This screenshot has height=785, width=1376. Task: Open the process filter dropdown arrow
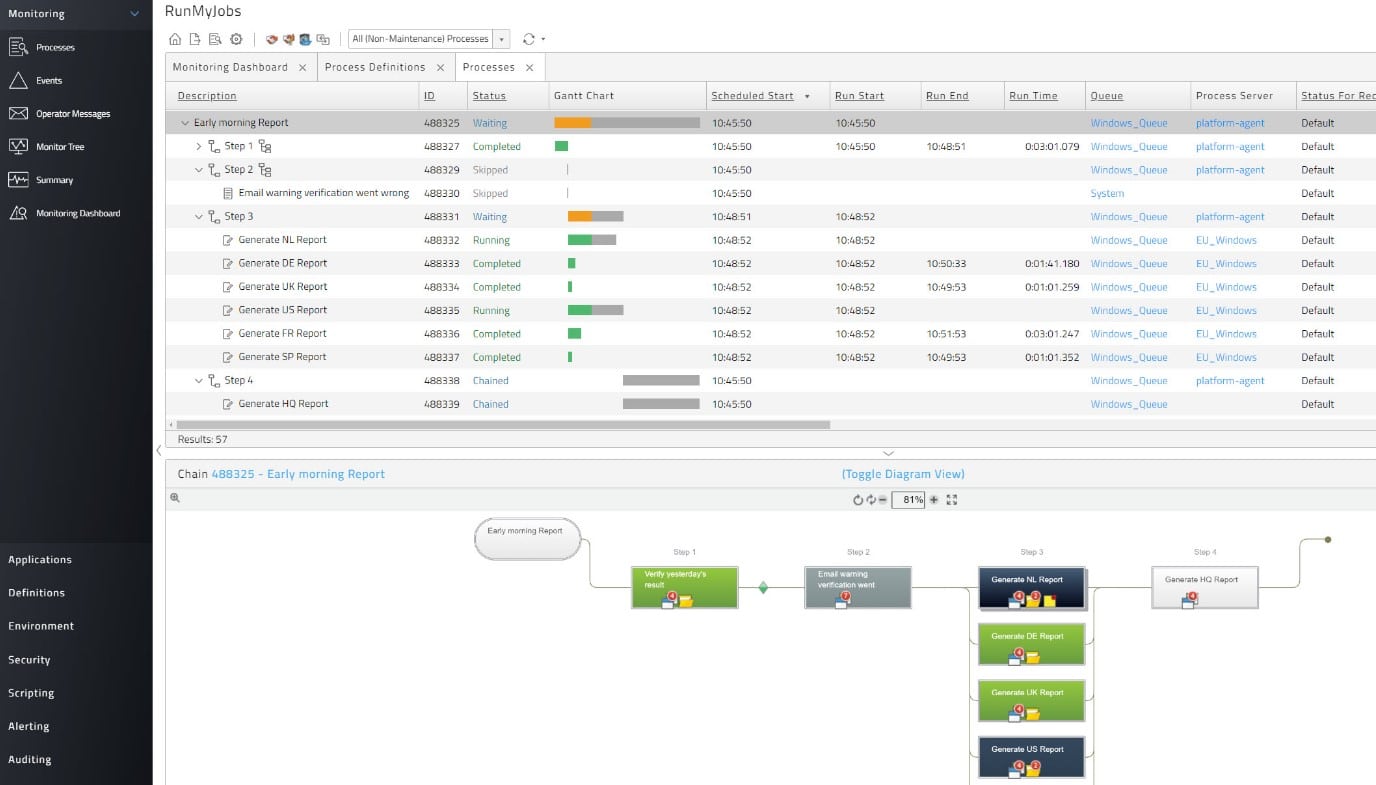click(x=502, y=39)
